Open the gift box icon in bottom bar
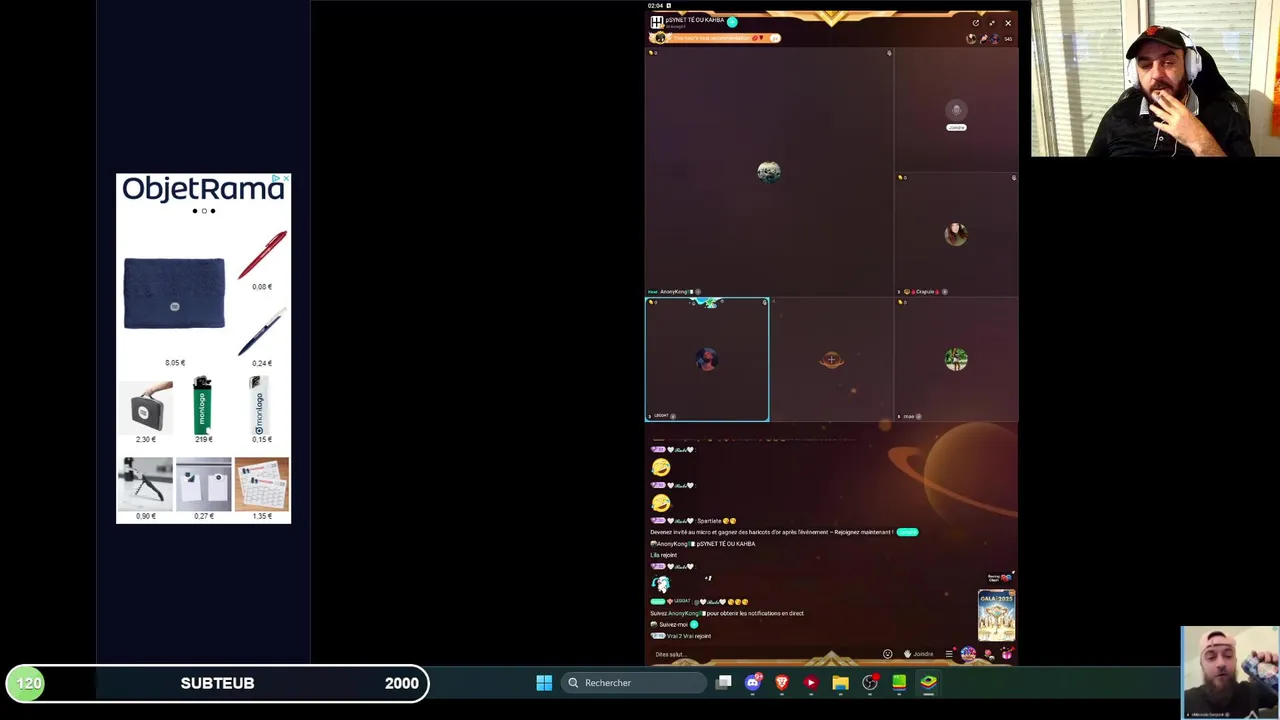This screenshot has width=1280, height=720. click(x=1006, y=654)
